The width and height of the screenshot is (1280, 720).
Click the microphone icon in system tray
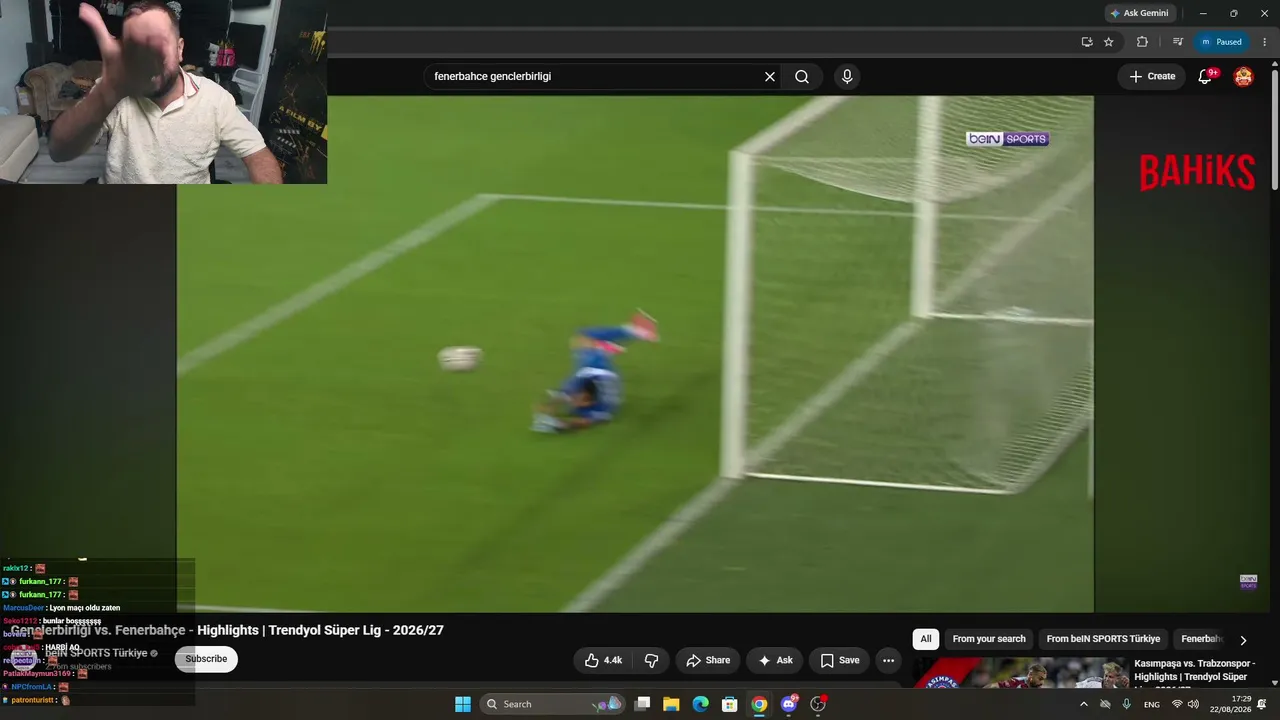[x=1127, y=704]
